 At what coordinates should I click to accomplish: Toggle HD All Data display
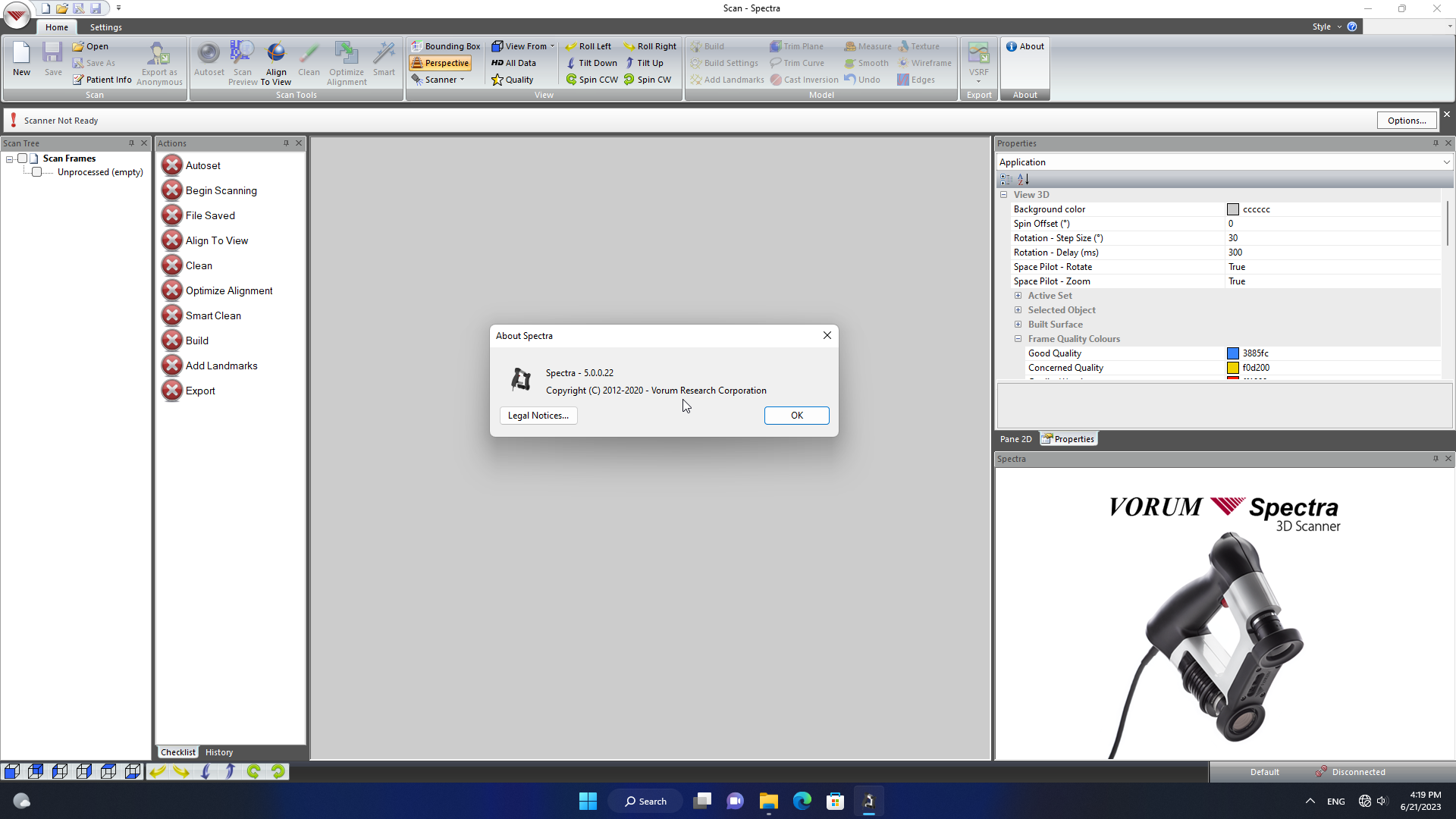click(513, 63)
